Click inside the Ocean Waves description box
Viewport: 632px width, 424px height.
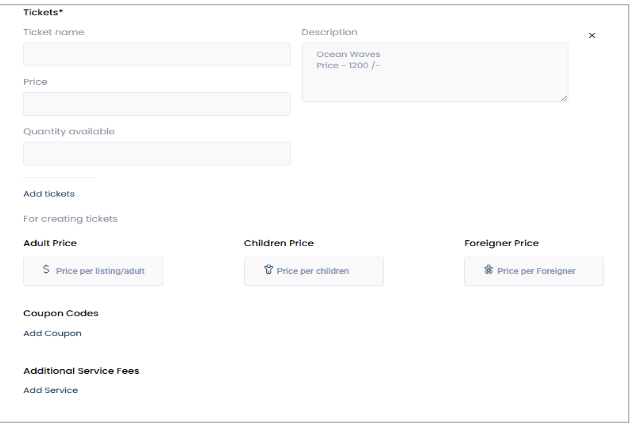point(434,72)
